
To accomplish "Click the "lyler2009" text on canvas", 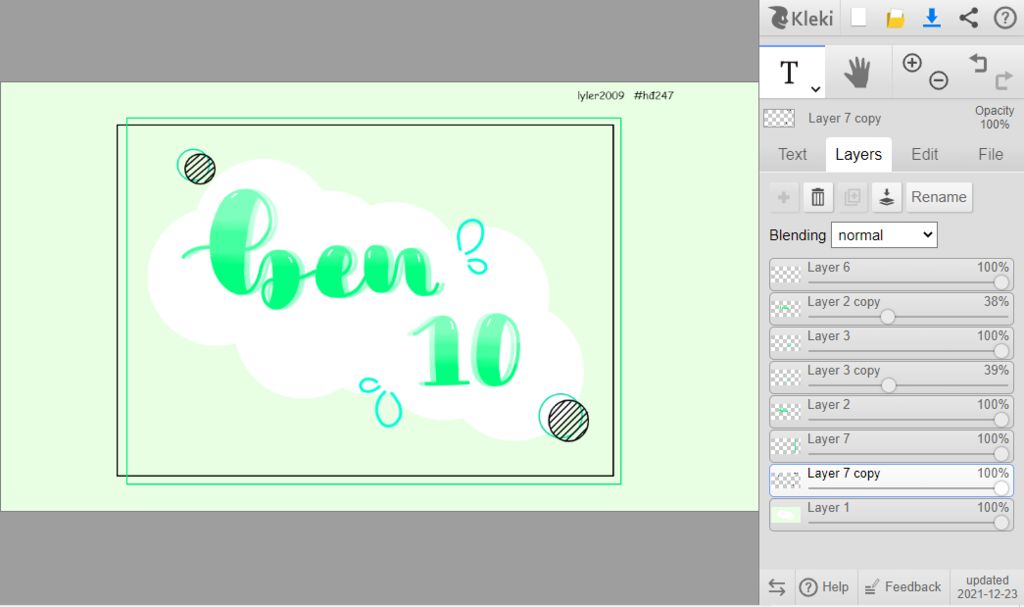I will click(601, 95).
